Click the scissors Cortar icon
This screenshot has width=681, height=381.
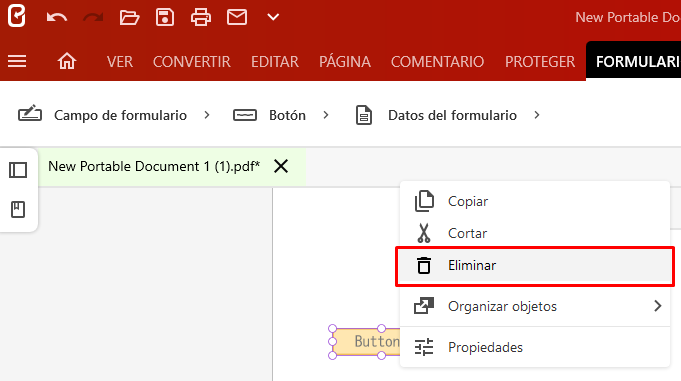tap(424, 233)
